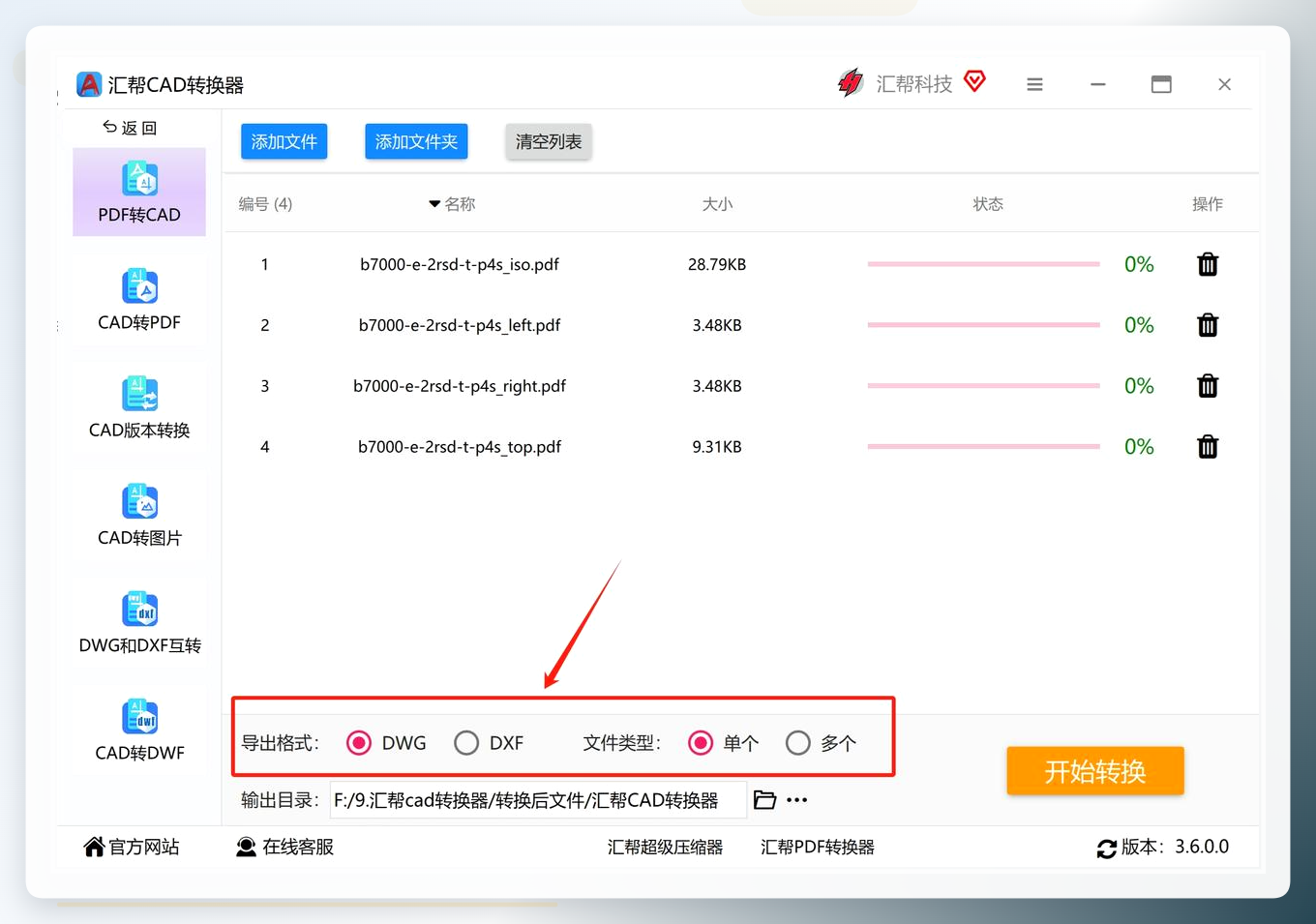Select file name b7000-e-2rsd-t-p4s_iso.pdf

(460, 264)
